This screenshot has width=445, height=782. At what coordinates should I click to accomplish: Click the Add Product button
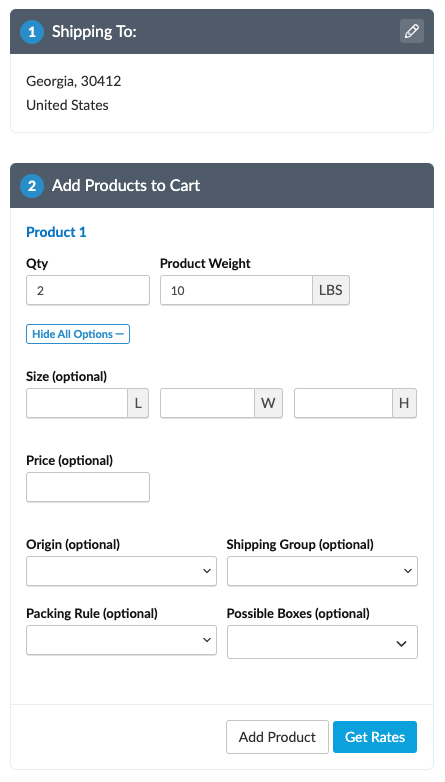point(277,737)
